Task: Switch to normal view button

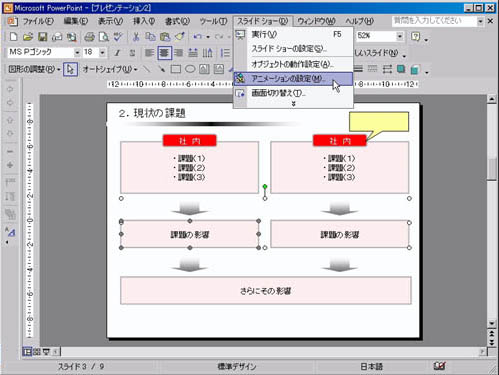Action: [27, 351]
